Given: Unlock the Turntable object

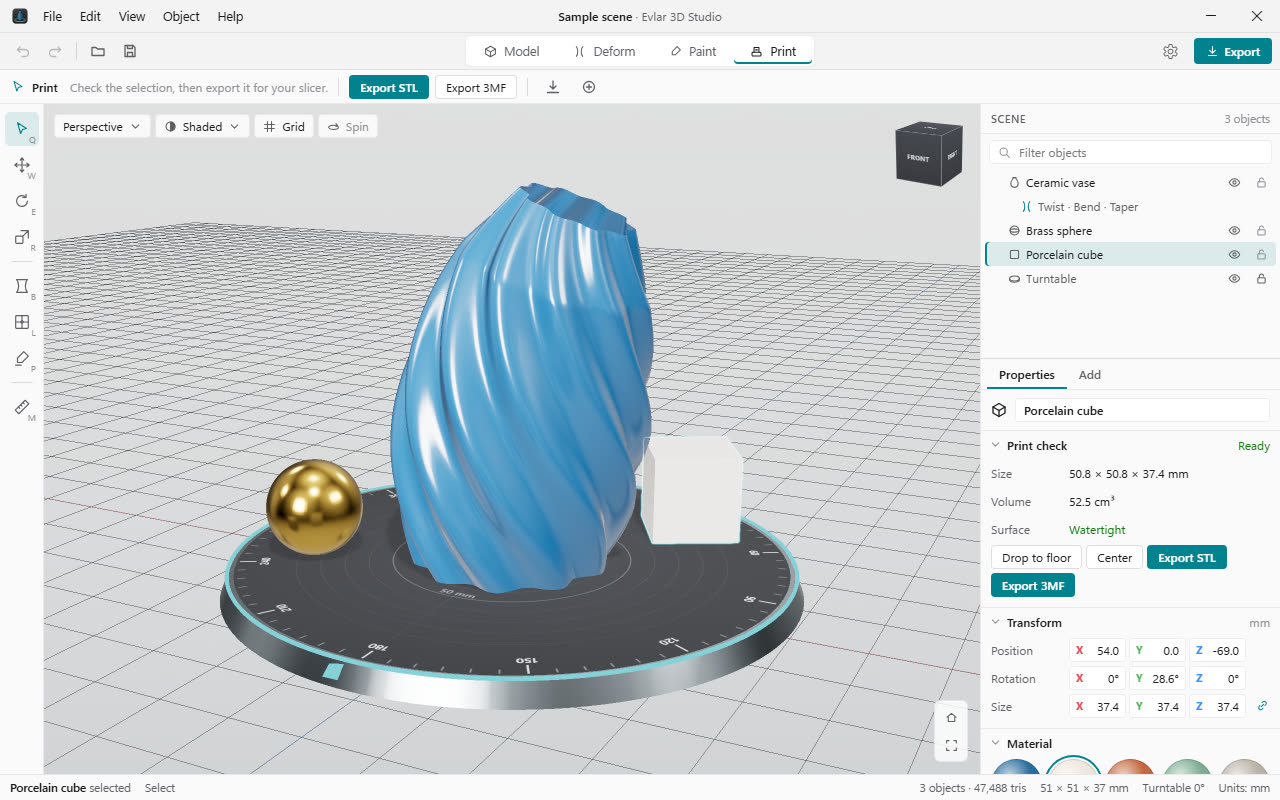Looking at the screenshot, I should 1261,279.
